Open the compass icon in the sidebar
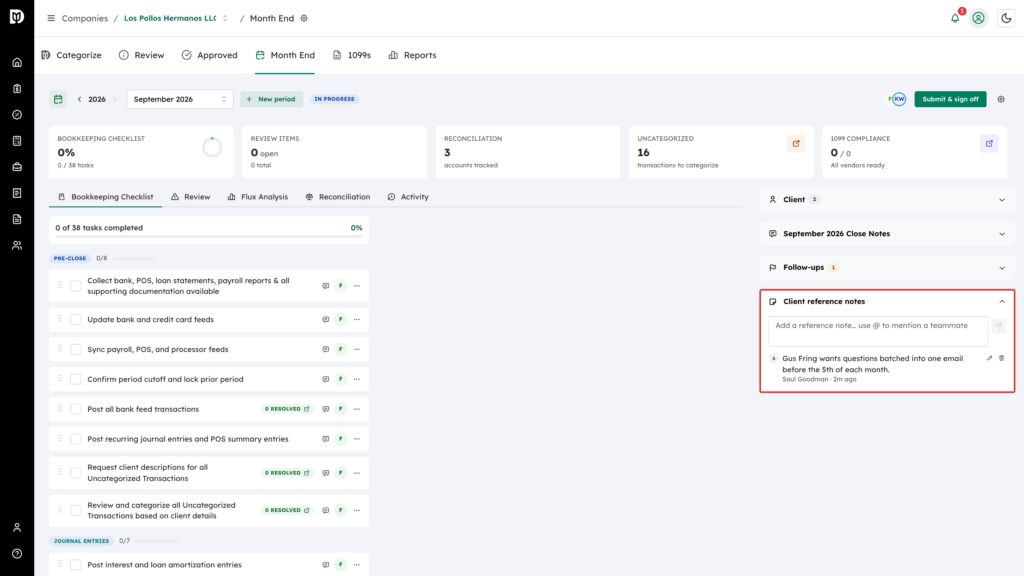 pos(17,115)
